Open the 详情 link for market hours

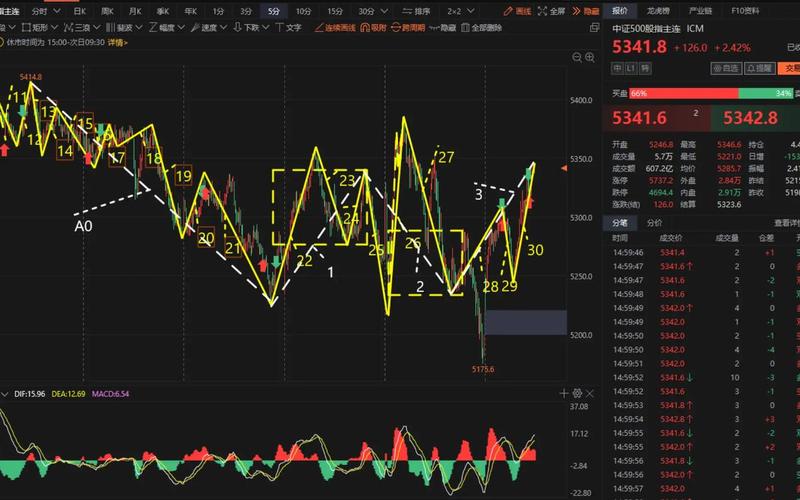coord(117,43)
